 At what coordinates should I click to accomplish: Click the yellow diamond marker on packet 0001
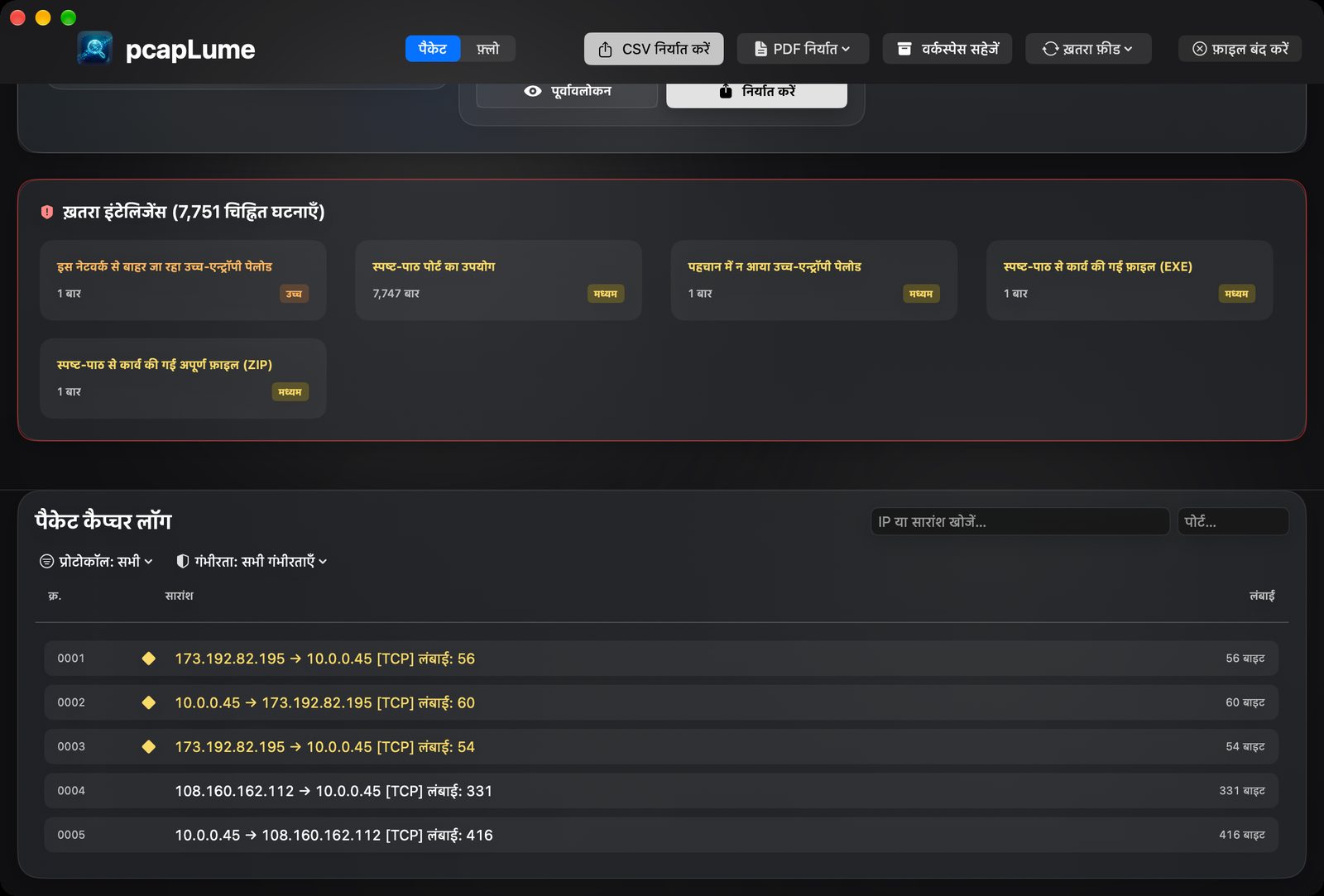point(149,659)
